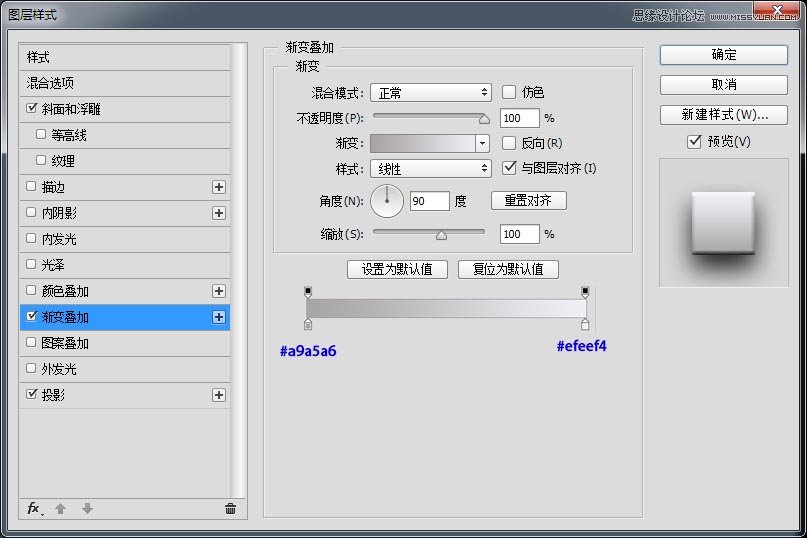Viewport: 807px width, 538px height.
Task: Add another 颜色叠加 effect with its plus icon
Action: click(219, 291)
